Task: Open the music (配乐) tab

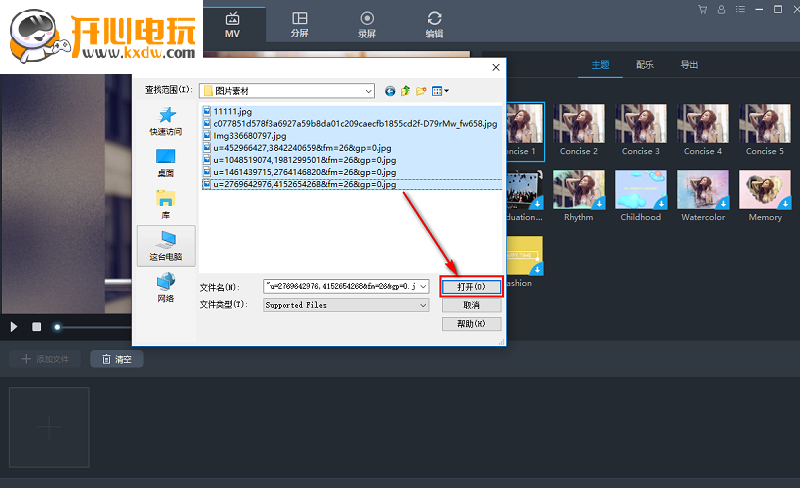Action: coord(645,65)
